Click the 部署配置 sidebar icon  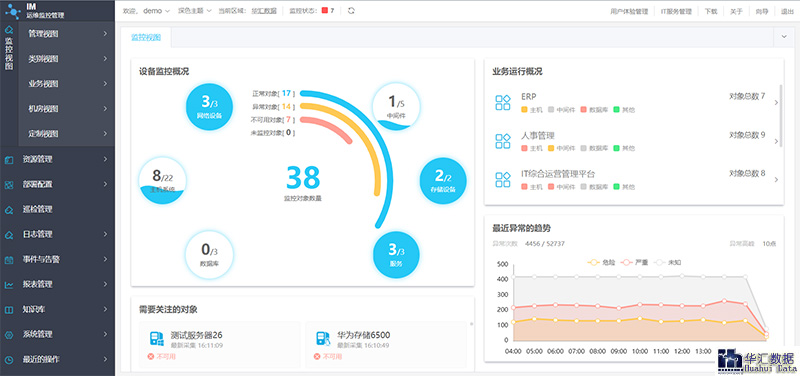(x=9, y=185)
